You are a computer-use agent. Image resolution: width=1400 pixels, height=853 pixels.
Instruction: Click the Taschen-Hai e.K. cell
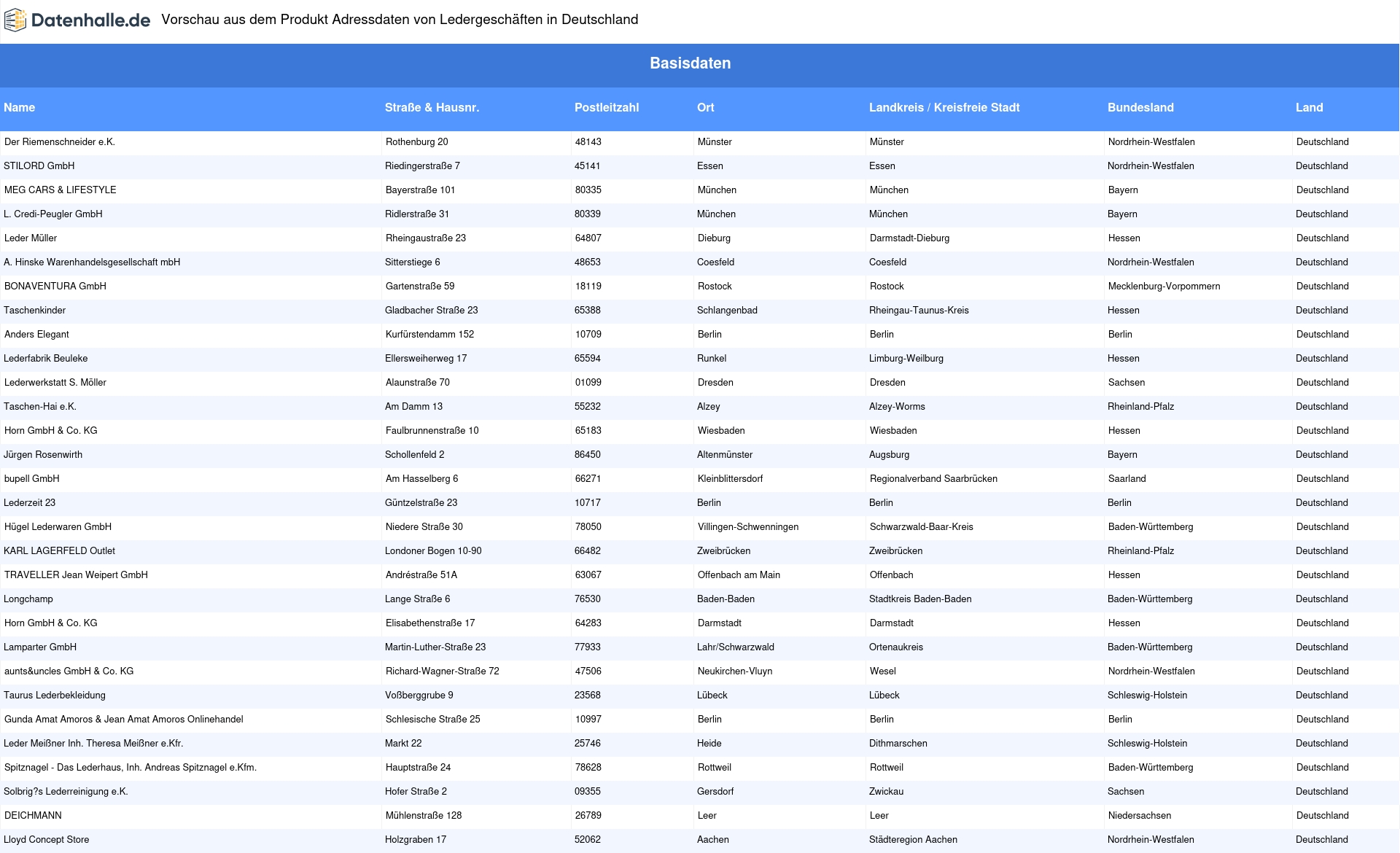pyautogui.click(x=40, y=406)
